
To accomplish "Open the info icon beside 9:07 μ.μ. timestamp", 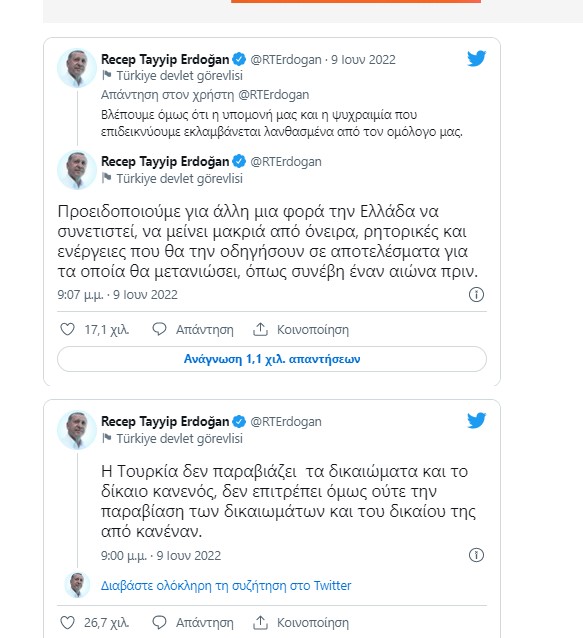I will pos(476,295).
